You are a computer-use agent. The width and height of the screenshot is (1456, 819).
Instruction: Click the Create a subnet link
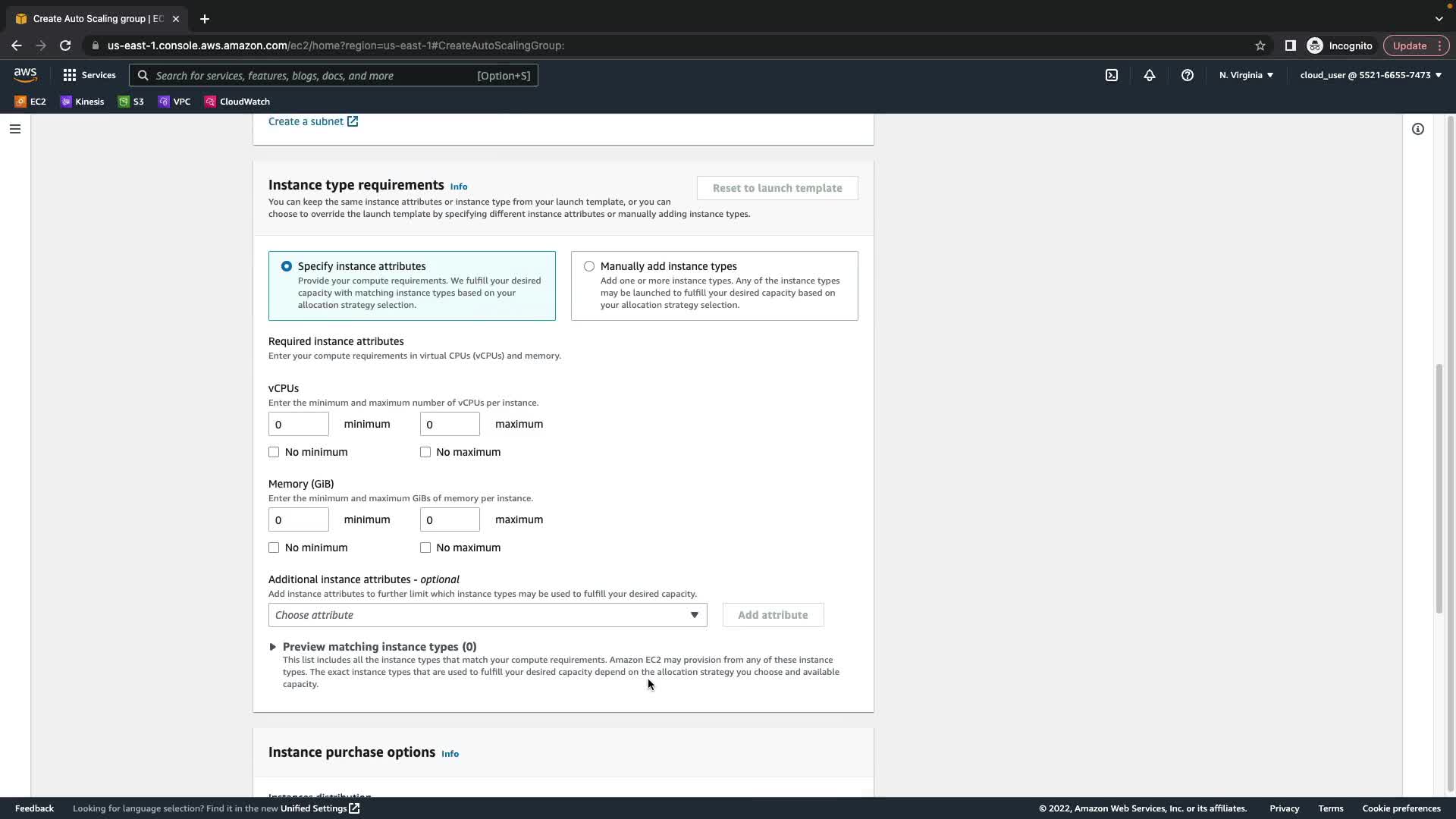[x=306, y=121]
